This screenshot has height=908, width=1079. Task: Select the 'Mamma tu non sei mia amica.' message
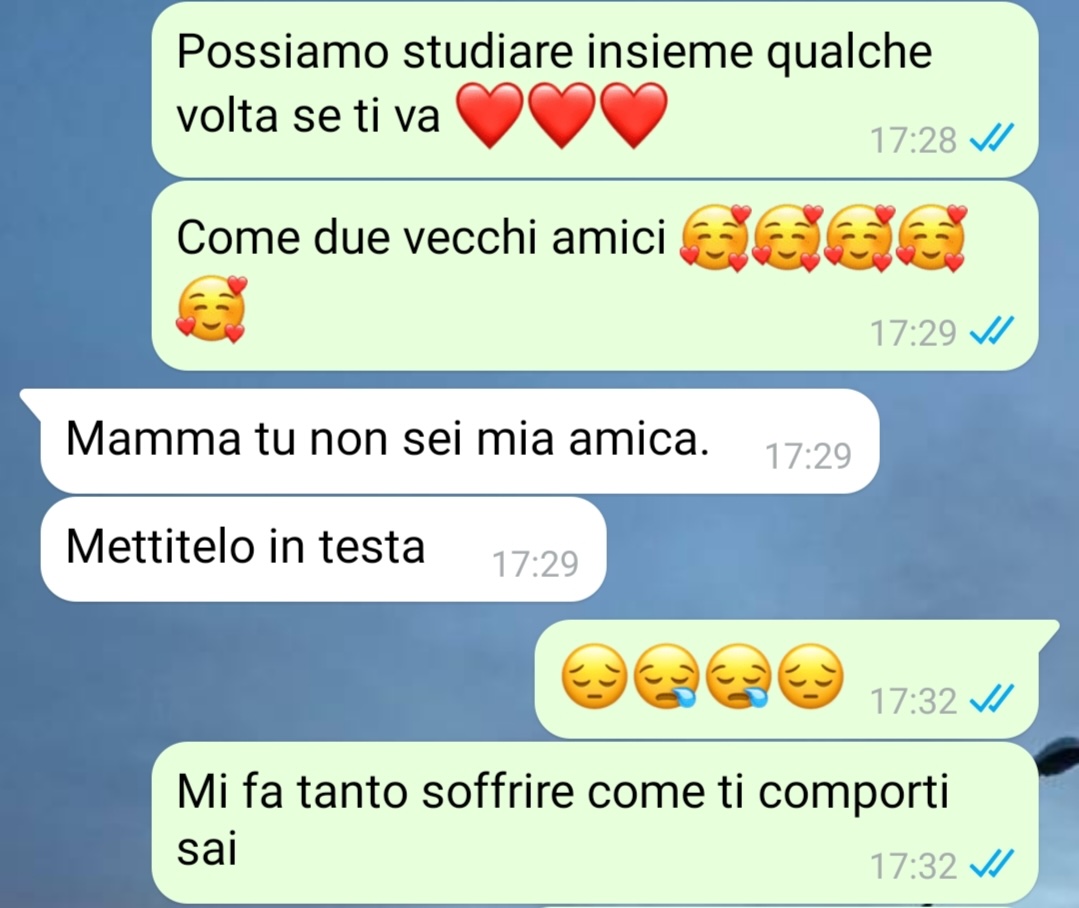pos(460,441)
